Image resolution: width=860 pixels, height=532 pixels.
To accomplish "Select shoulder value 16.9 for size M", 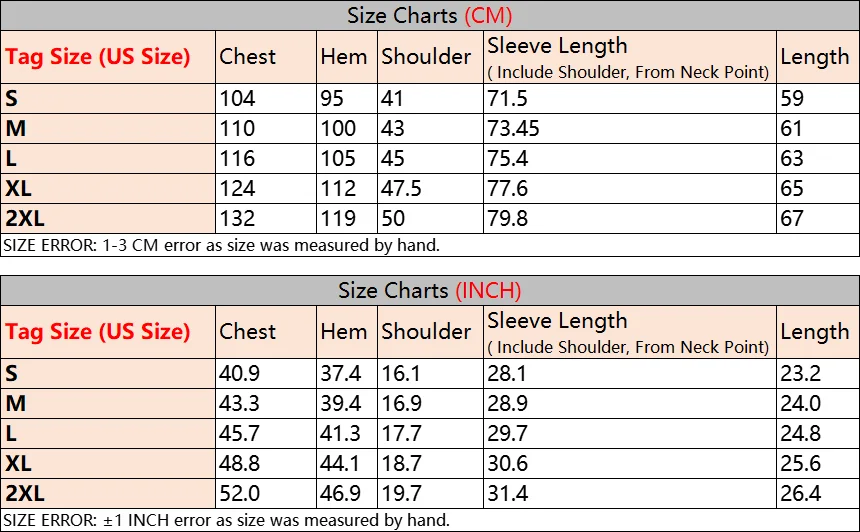I will [x=401, y=403].
